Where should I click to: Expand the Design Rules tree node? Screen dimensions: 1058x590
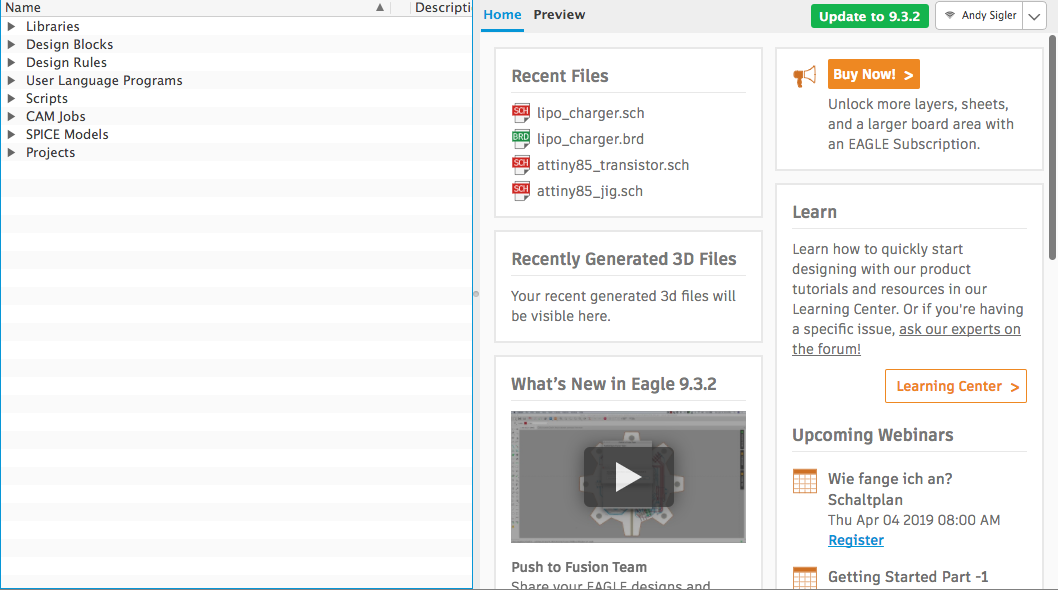point(11,62)
